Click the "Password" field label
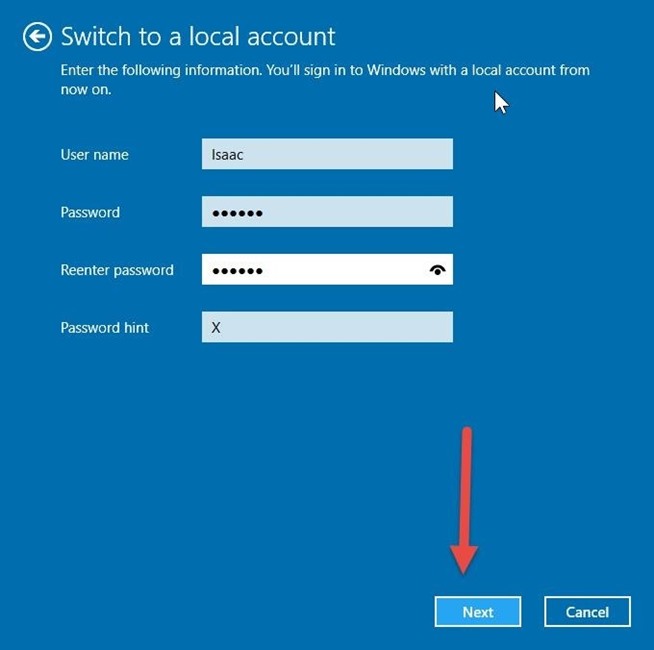 click(x=90, y=212)
